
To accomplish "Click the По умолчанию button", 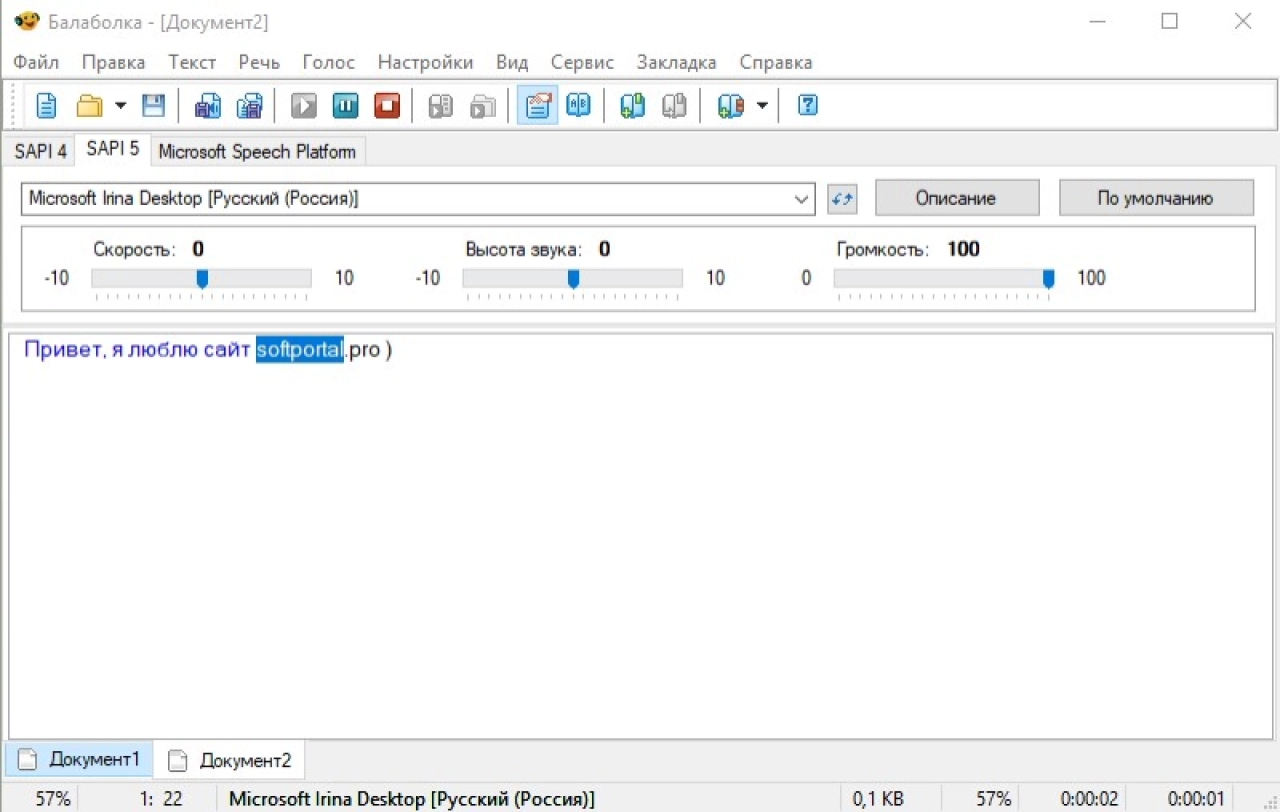I will [x=1156, y=198].
